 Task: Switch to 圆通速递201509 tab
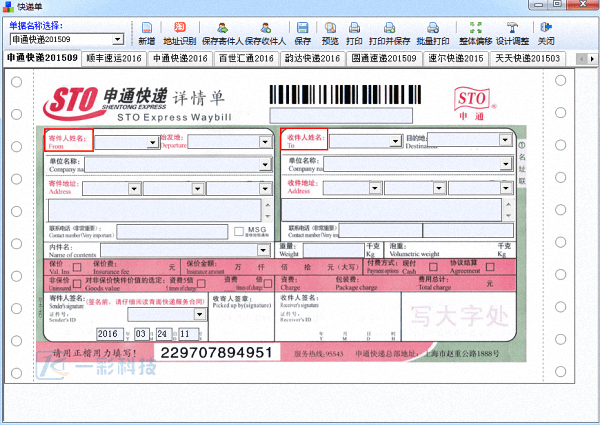point(384,59)
